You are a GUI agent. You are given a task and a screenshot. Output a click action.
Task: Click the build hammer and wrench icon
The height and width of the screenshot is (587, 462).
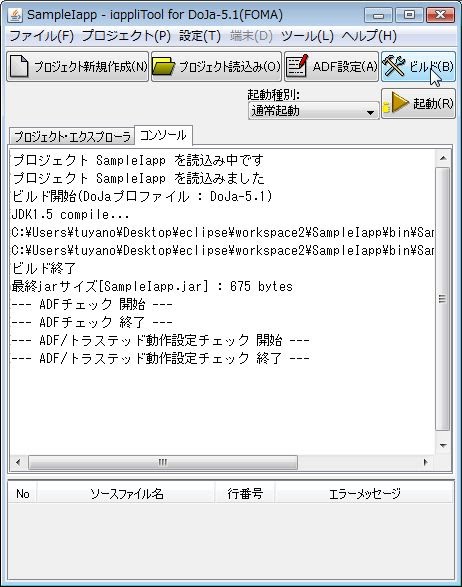click(x=395, y=66)
